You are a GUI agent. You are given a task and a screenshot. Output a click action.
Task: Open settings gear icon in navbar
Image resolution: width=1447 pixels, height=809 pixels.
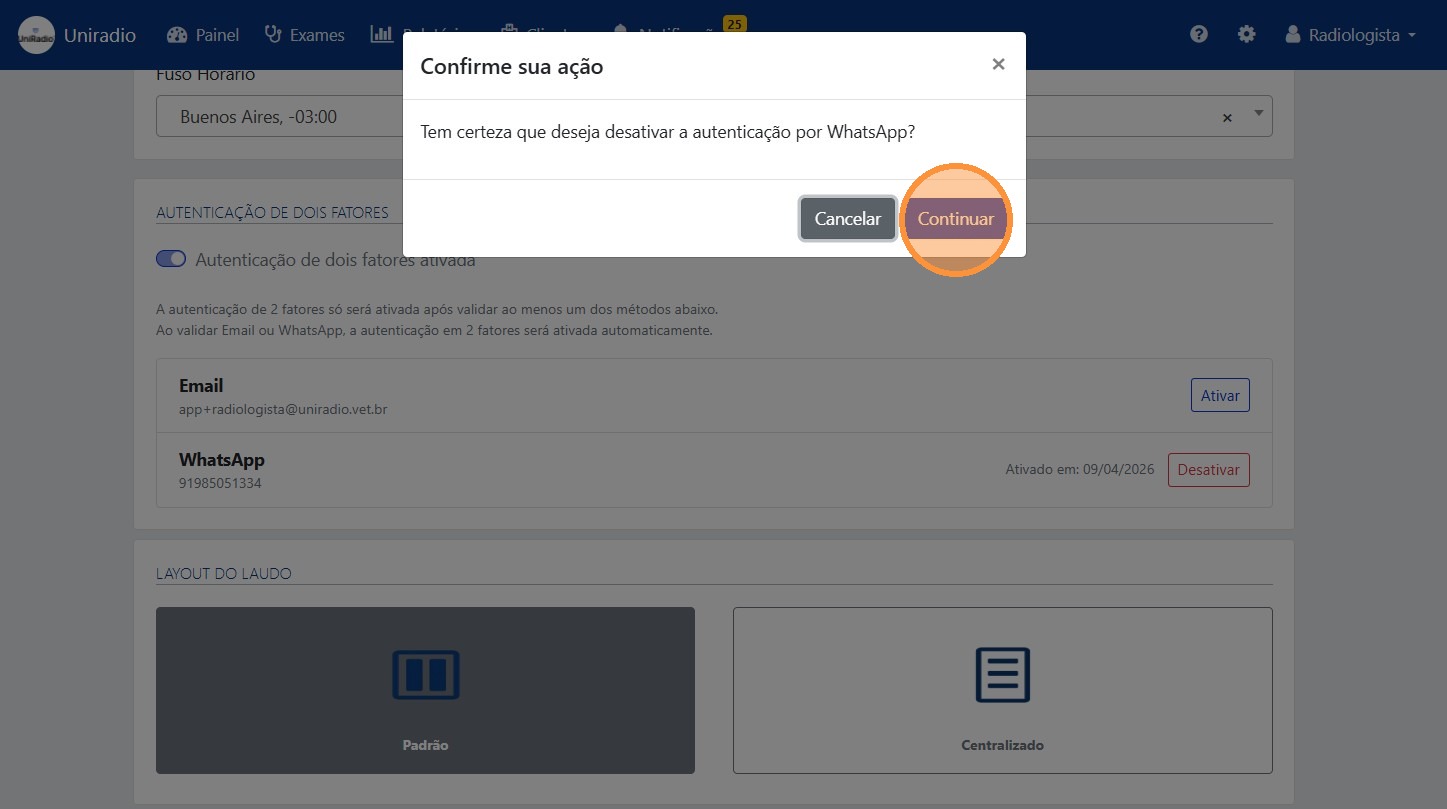(x=1246, y=34)
